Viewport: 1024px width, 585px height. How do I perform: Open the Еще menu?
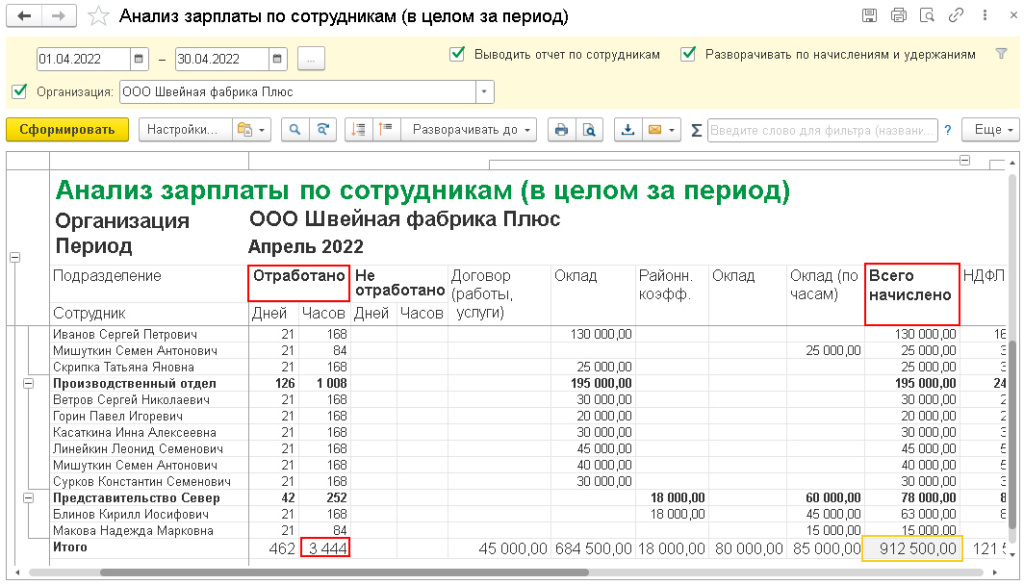pos(989,130)
